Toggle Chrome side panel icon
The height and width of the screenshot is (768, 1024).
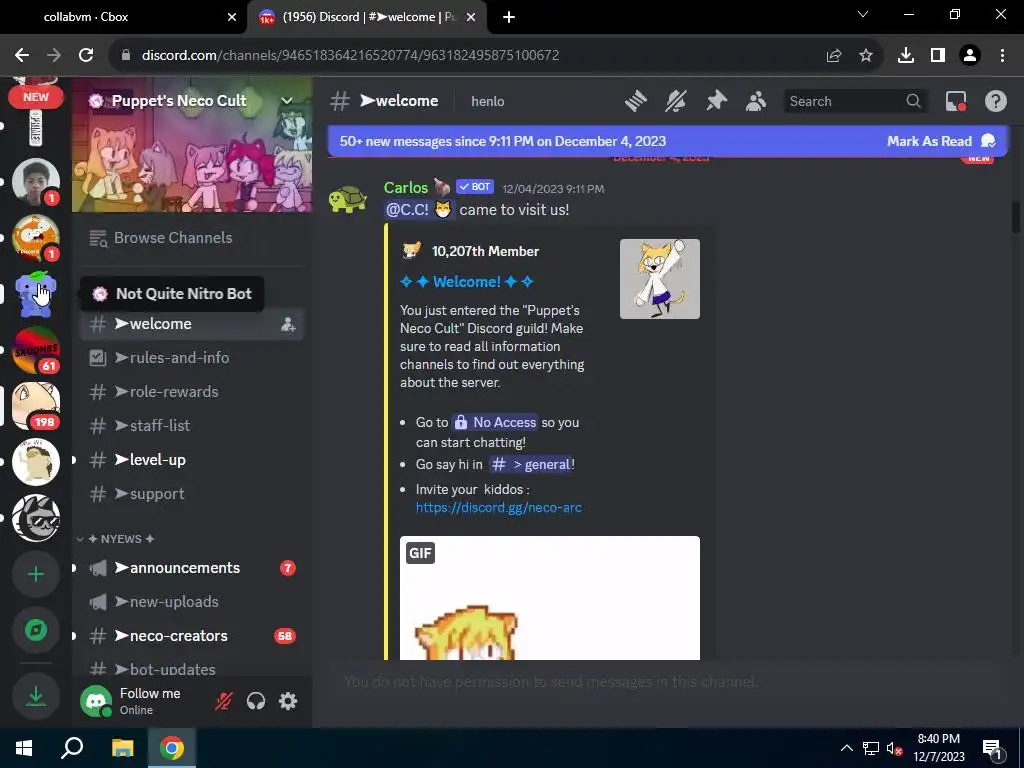[938, 56]
